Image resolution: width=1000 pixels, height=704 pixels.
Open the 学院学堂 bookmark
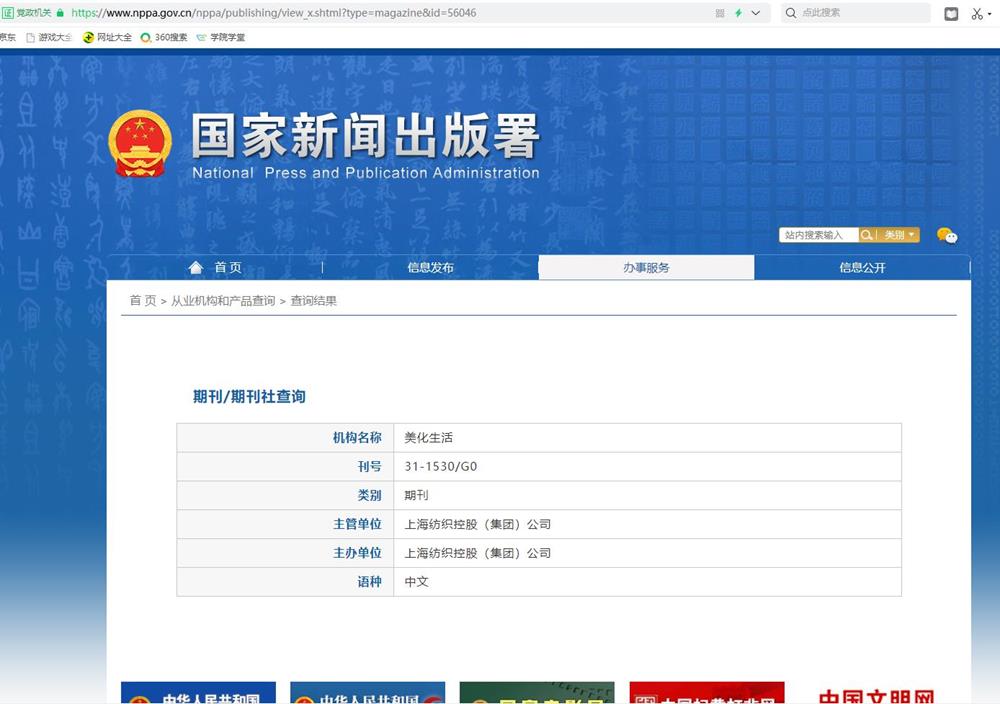coord(221,37)
